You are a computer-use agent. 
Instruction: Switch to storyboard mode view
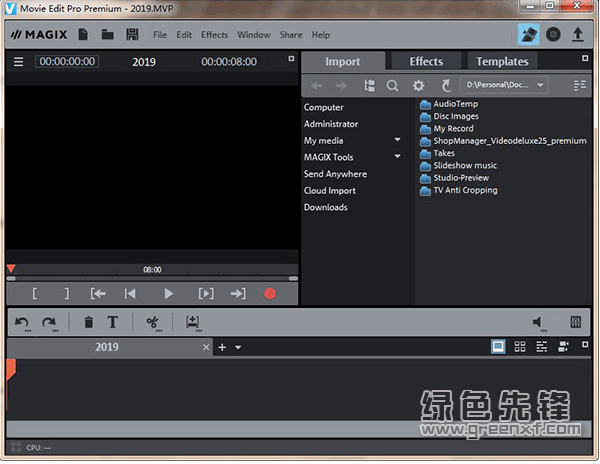[x=498, y=347]
